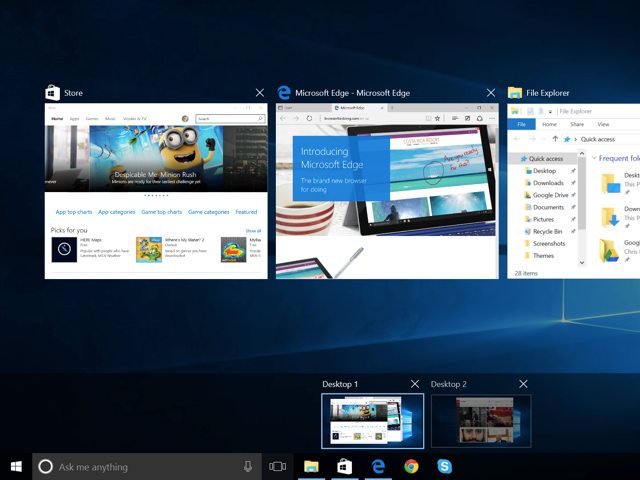Close the Desktop 1 virtual desktop

point(415,384)
